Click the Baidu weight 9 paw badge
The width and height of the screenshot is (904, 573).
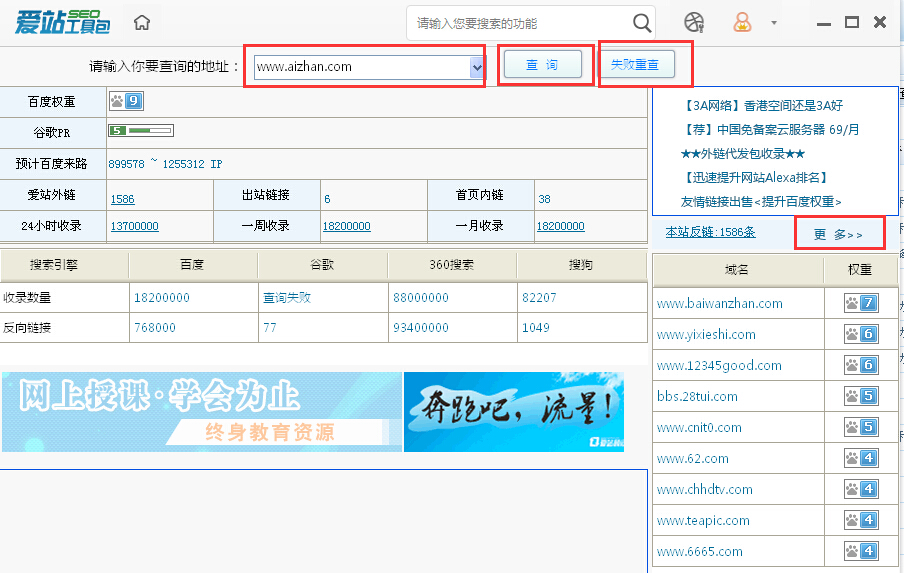(126, 101)
